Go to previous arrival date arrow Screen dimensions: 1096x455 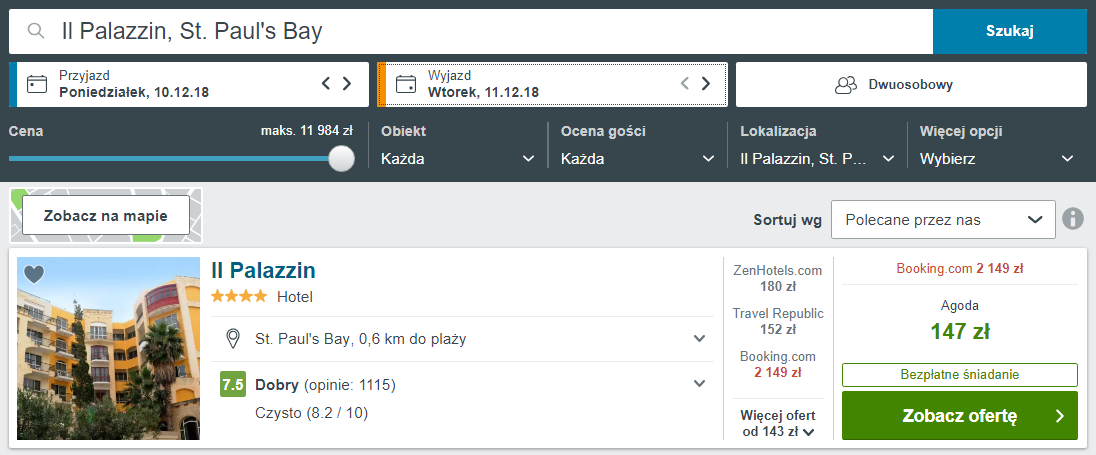point(326,84)
